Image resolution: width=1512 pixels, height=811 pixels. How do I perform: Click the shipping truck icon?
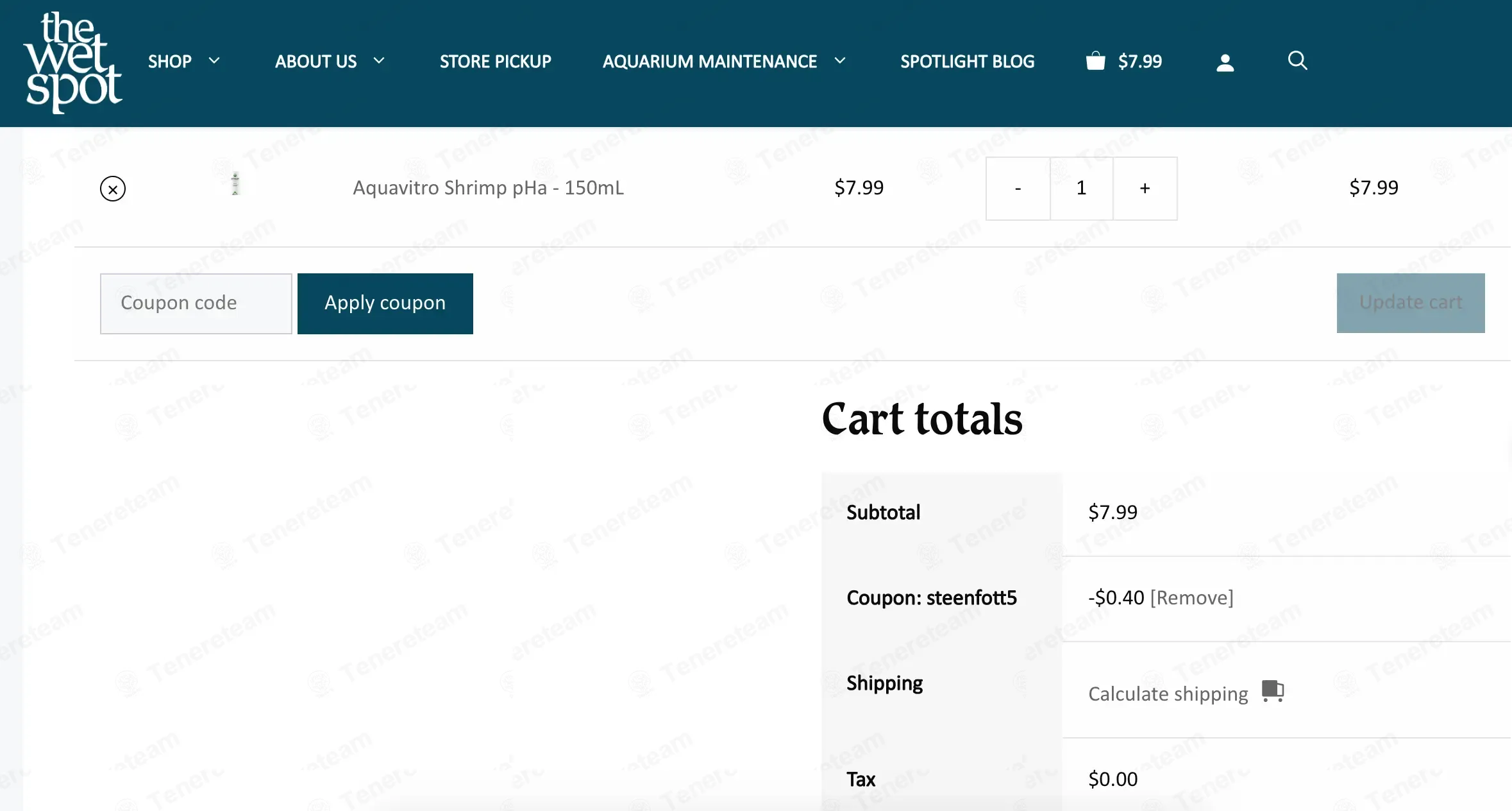[1273, 691]
